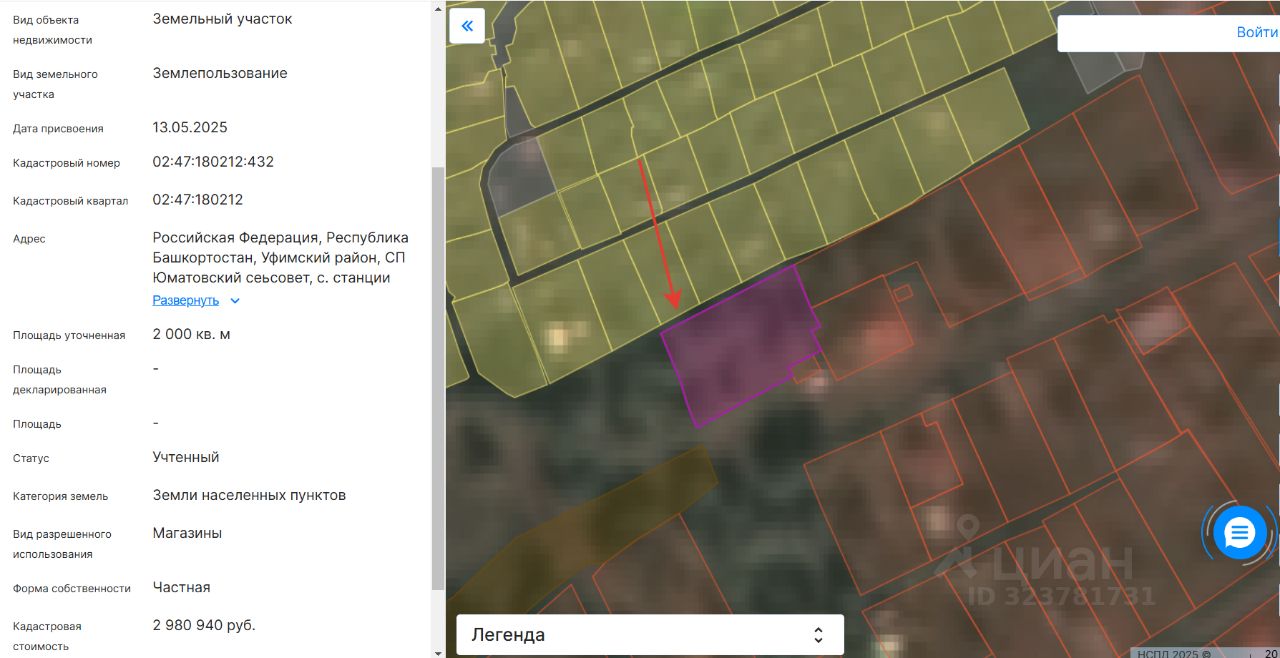Screen dimensions: 1280x658
Task: Click the chevron next to Развернуть
Action: pyautogui.click(x=235, y=301)
